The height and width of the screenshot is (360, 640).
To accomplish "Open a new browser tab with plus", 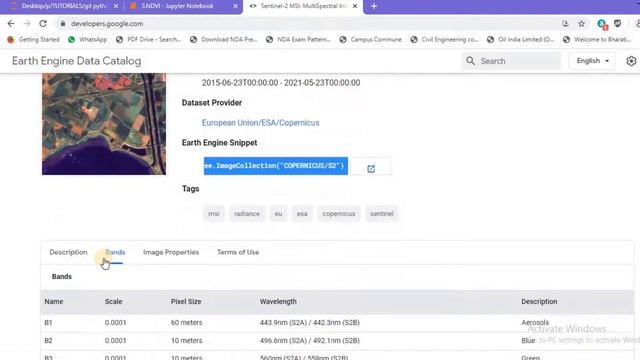I will click(374, 6).
